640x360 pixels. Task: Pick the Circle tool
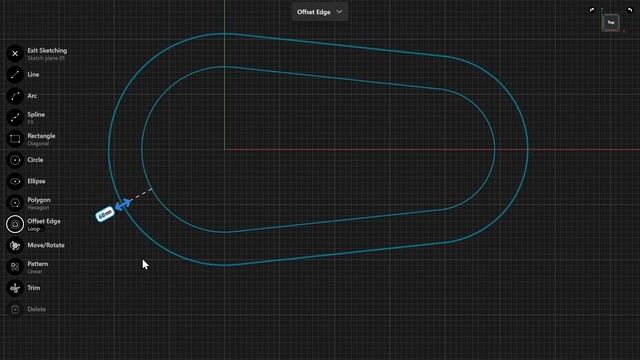pos(15,160)
